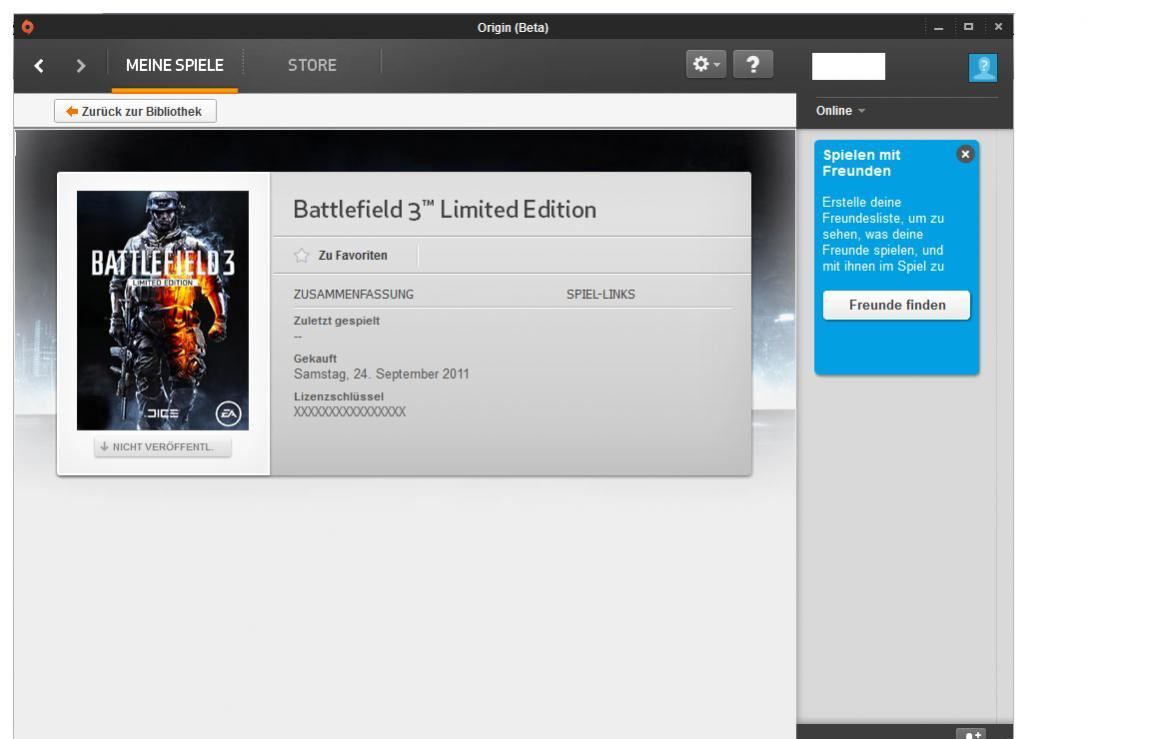Click the user avatar icon
1151x739 pixels.
tap(983, 68)
